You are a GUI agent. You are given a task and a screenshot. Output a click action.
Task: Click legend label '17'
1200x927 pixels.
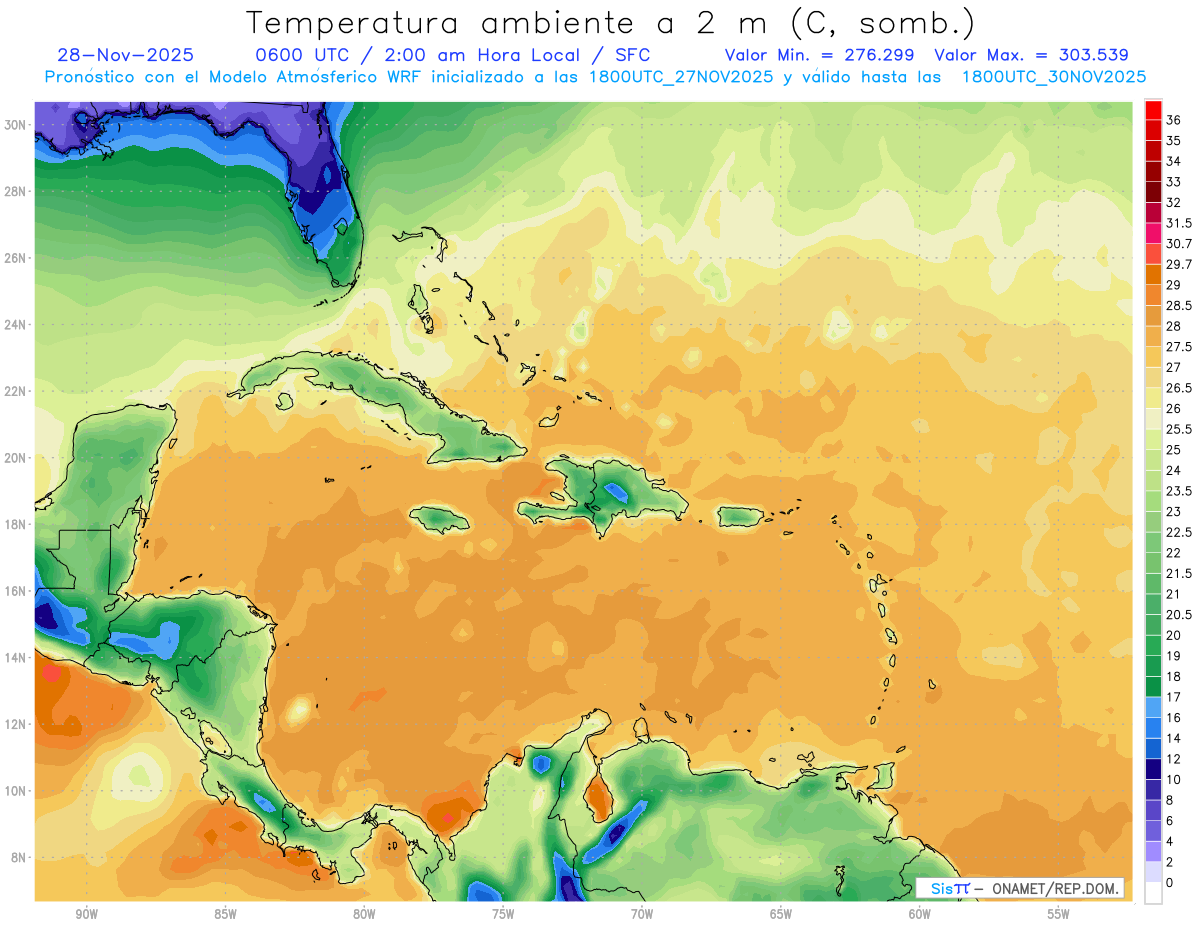tap(1174, 697)
